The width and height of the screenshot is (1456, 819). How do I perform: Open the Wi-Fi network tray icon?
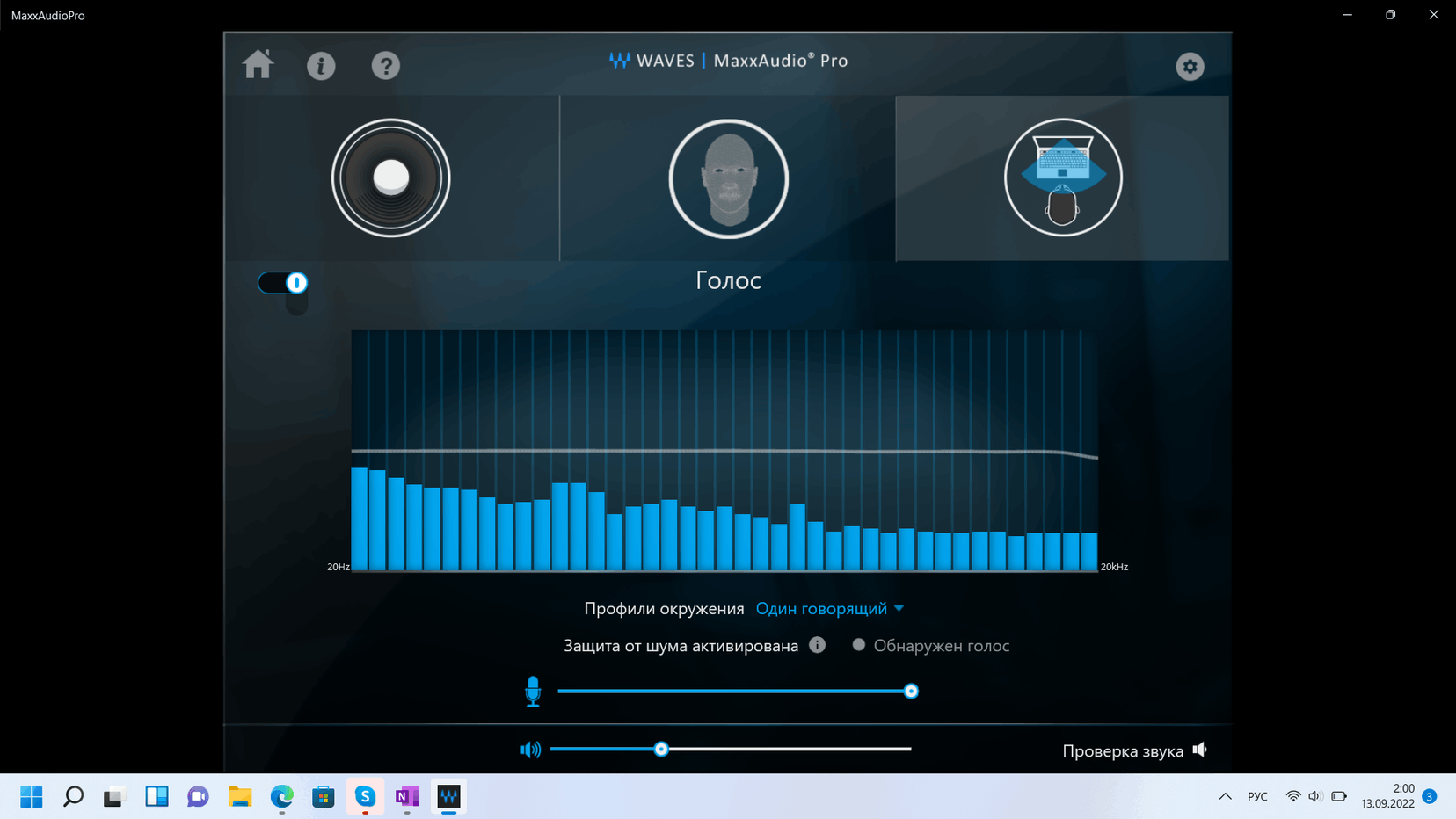pyautogui.click(x=1293, y=797)
